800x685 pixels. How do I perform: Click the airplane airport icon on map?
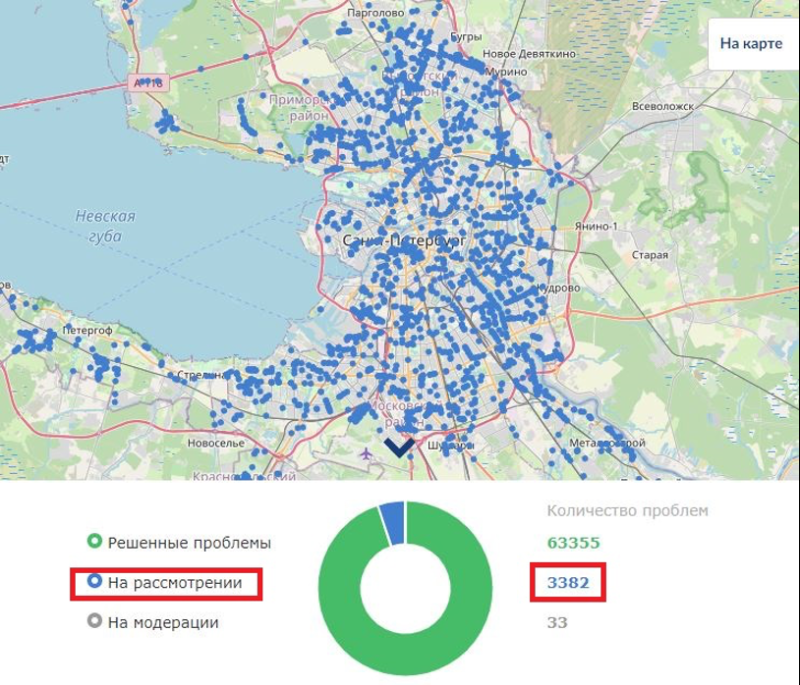tap(365, 453)
